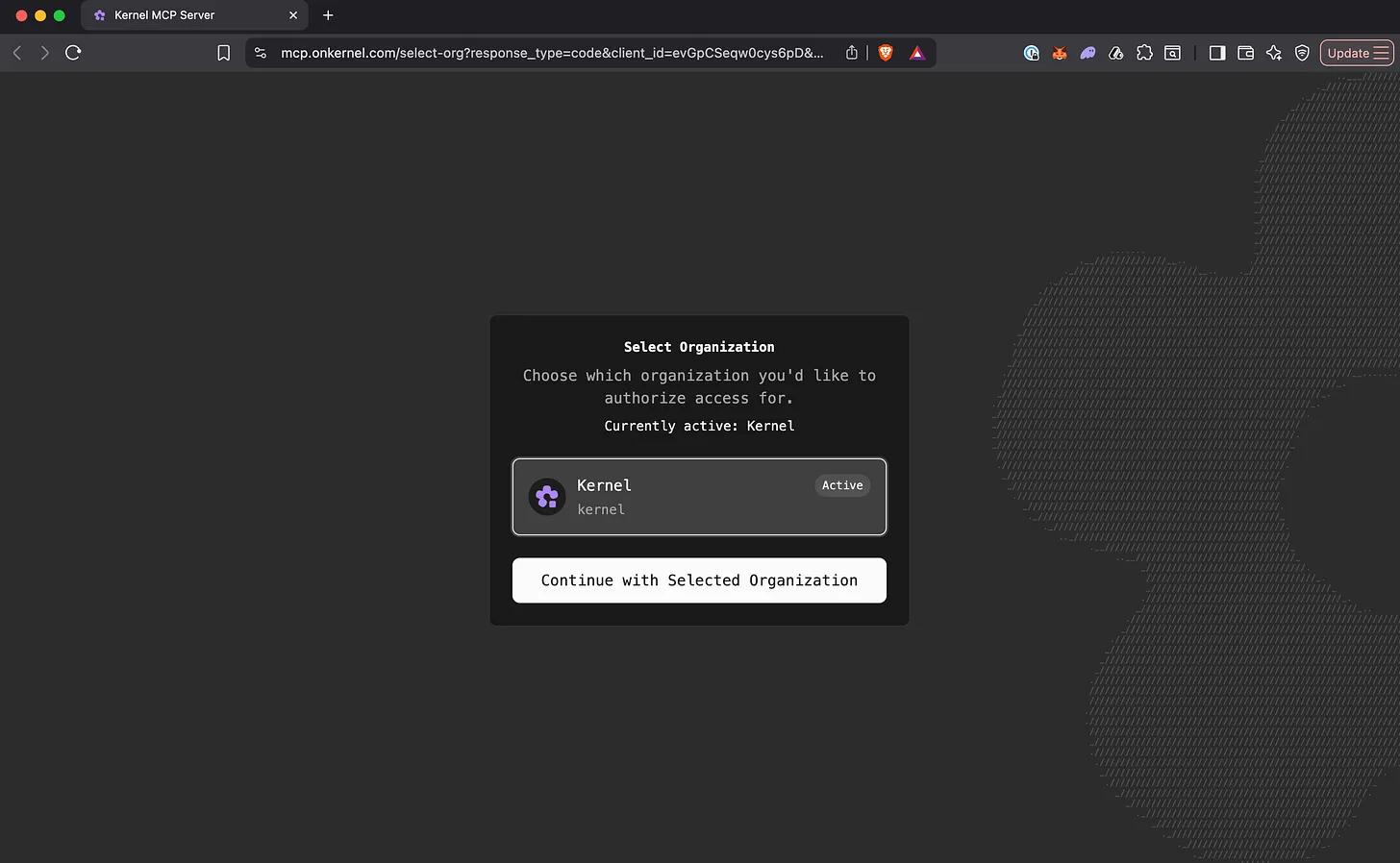Open the pen-shaped extension icon next to Phantom

[x=1115, y=53]
